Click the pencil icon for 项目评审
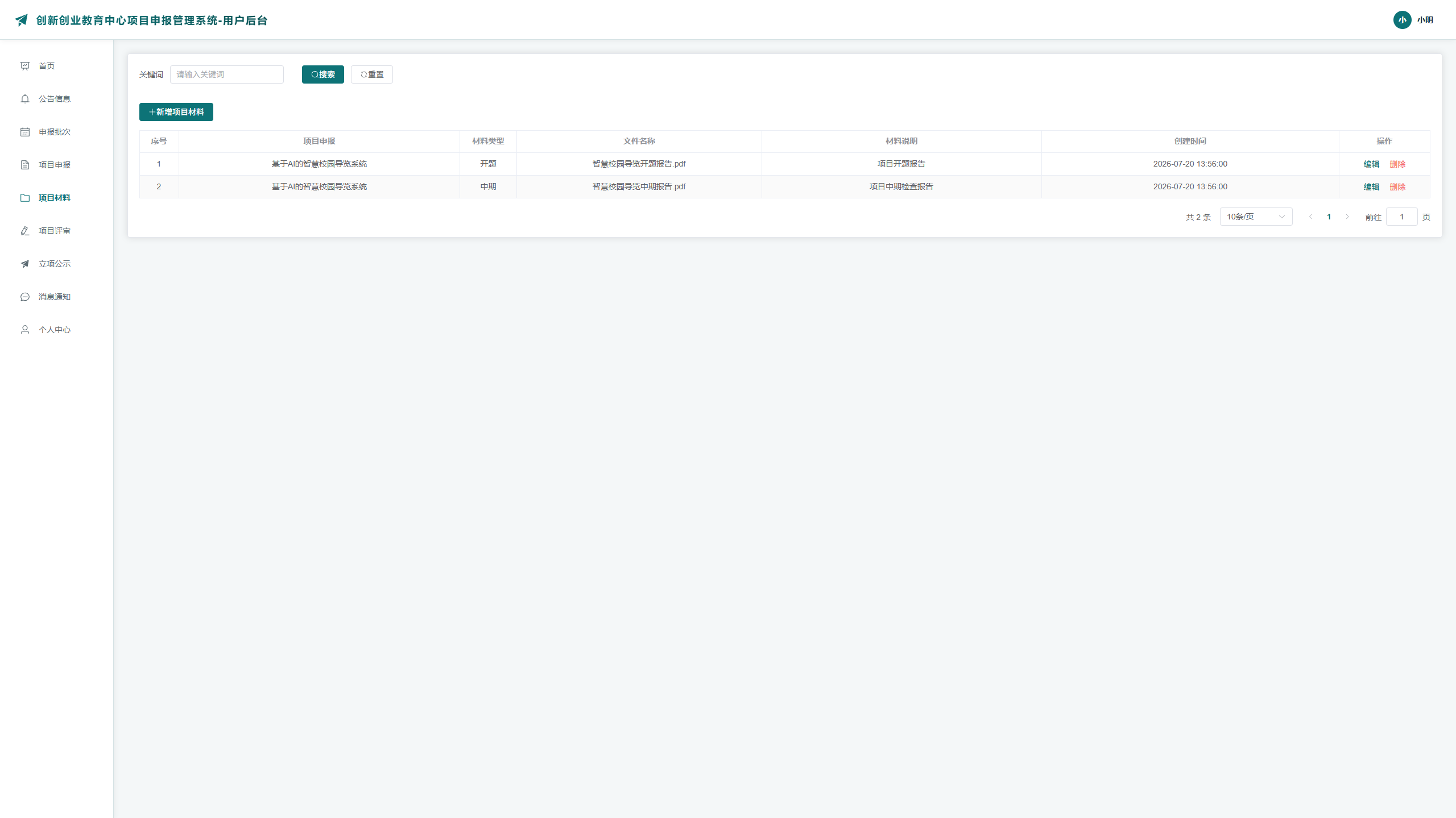This screenshot has width=1456, height=818. [x=25, y=231]
